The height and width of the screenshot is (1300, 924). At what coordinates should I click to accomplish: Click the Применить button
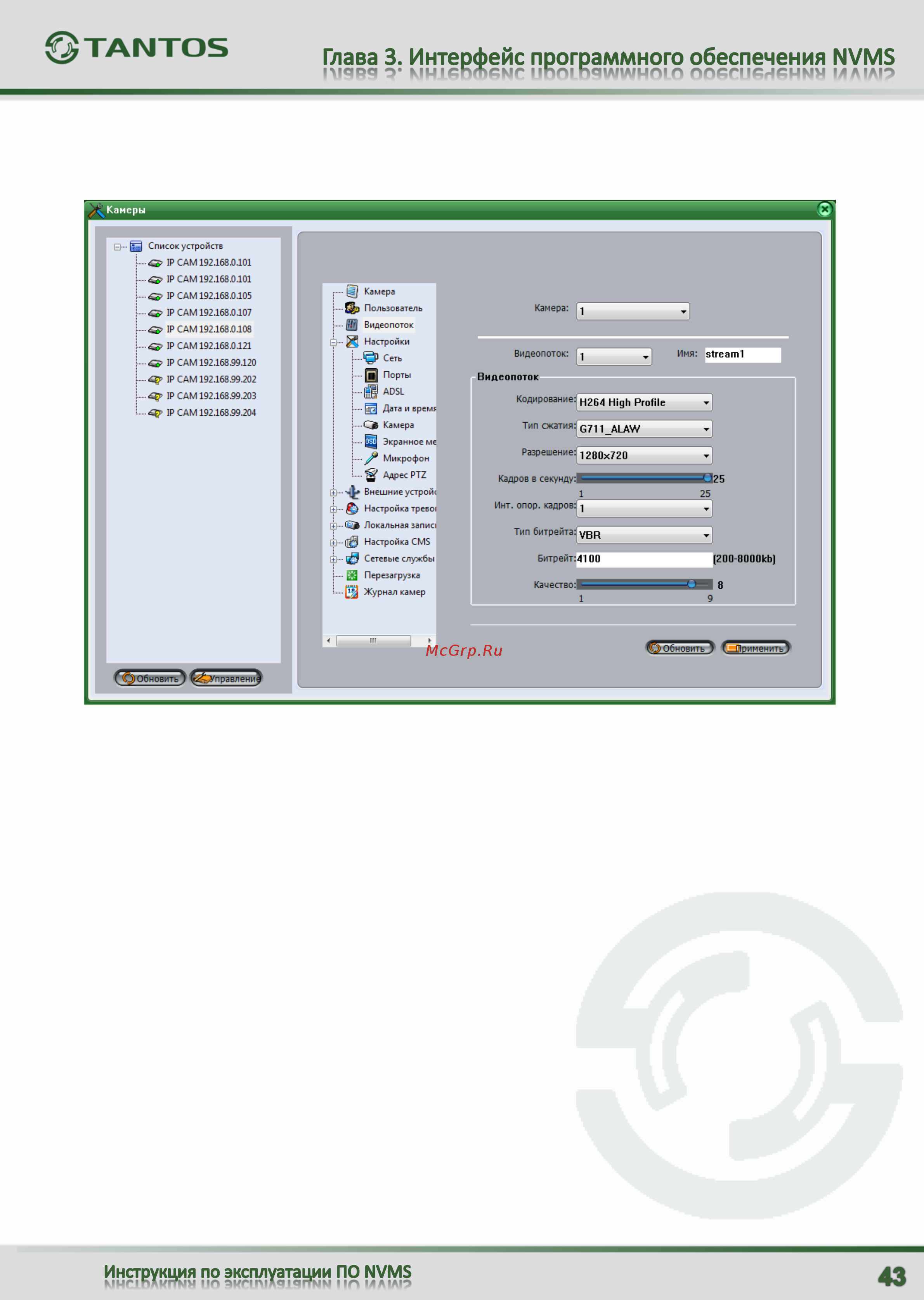[x=756, y=648]
